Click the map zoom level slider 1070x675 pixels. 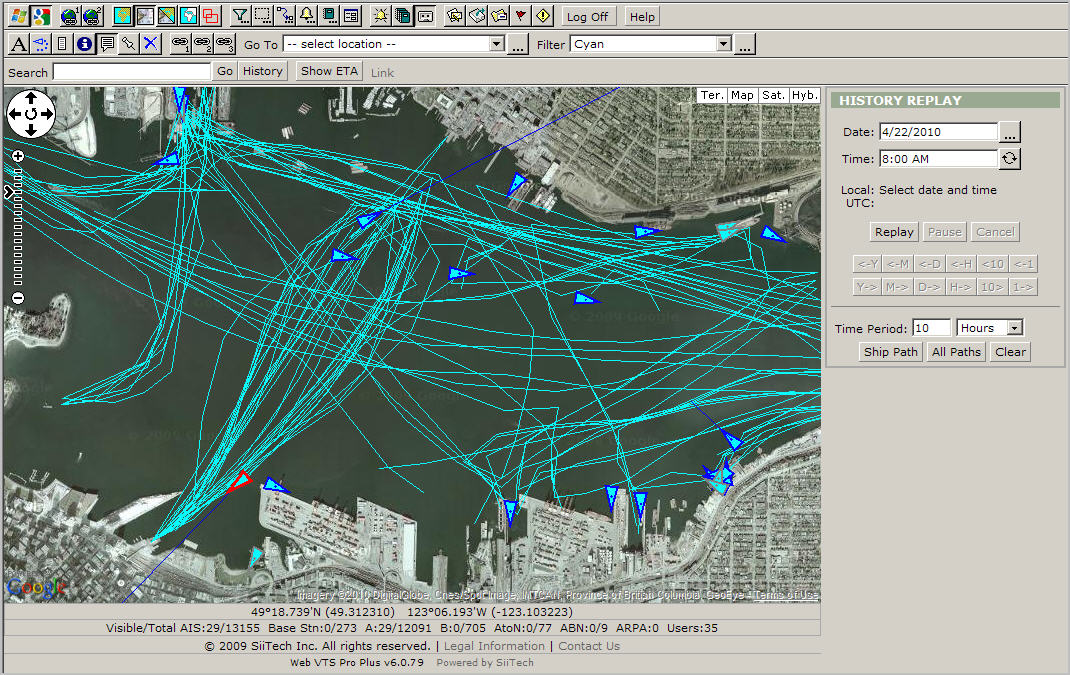tap(18, 227)
